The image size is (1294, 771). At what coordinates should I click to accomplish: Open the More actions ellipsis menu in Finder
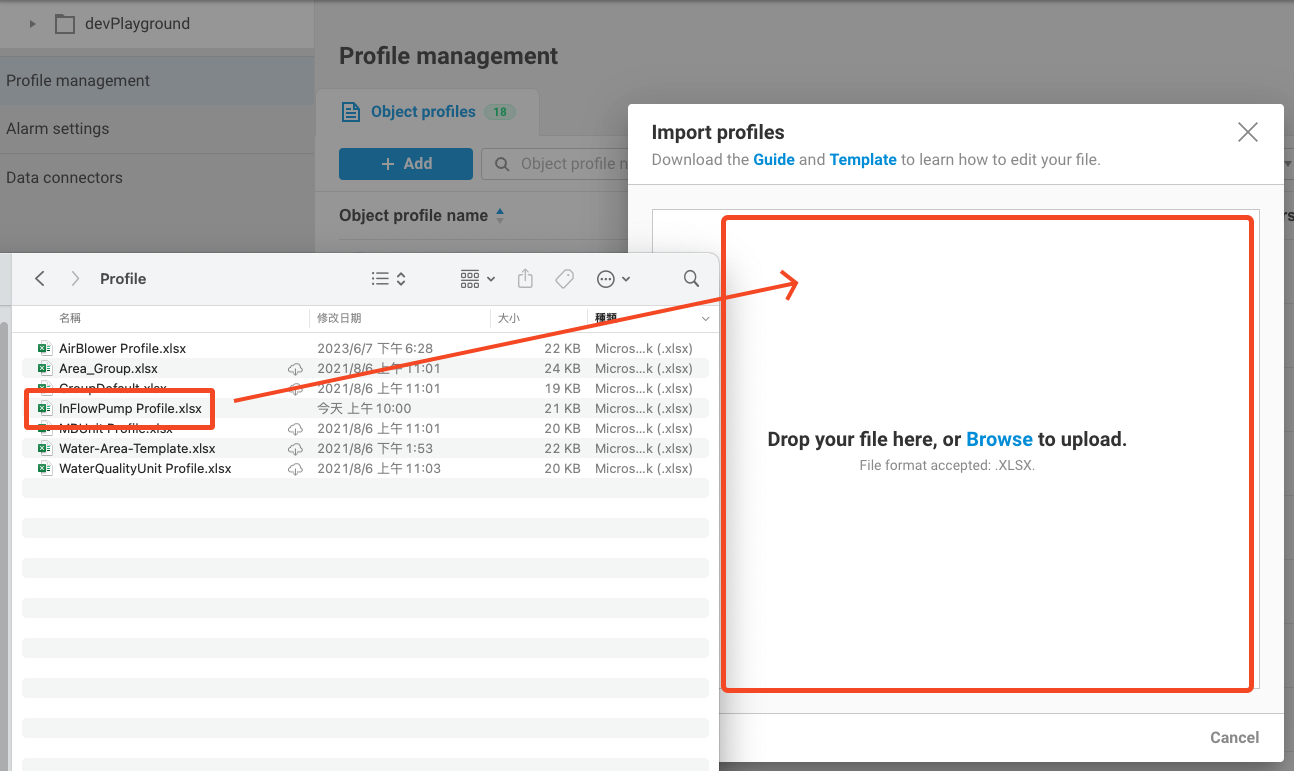click(608, 278)
